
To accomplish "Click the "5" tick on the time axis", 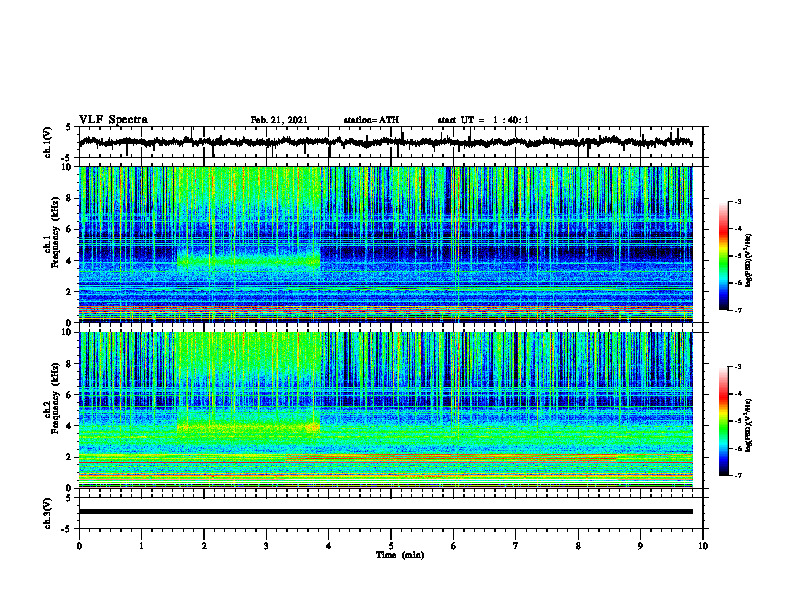I will (391, 546).
